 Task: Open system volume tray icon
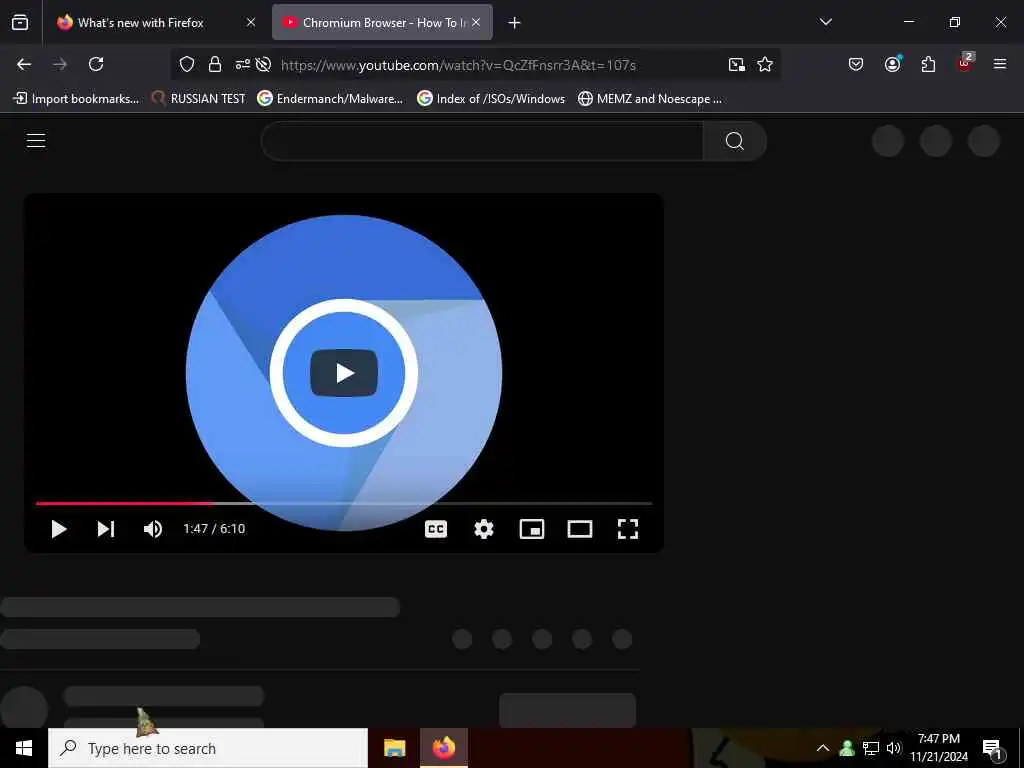coord(893,748)
